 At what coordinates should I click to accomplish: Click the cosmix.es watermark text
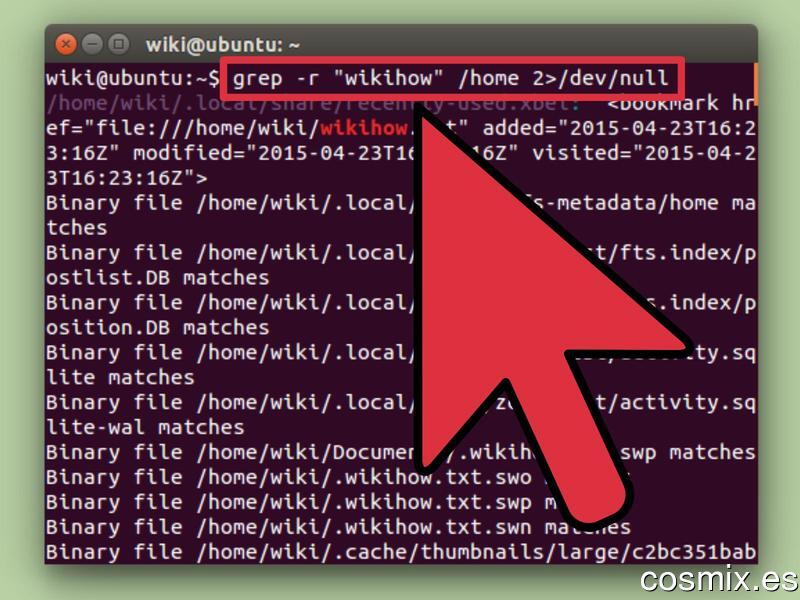pyautogui.click(x=719, y=580)
